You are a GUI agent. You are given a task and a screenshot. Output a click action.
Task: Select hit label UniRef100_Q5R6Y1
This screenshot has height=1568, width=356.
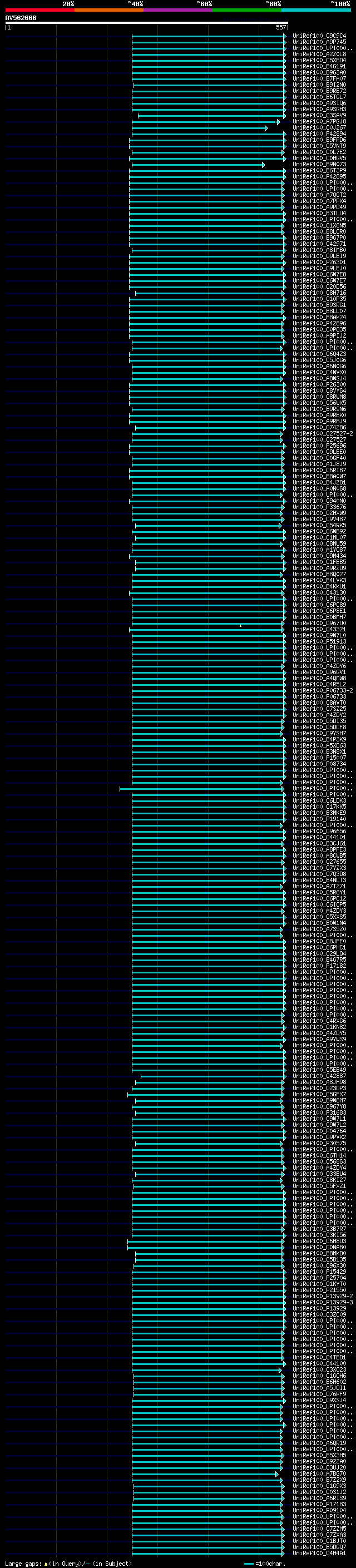(319, 892)
